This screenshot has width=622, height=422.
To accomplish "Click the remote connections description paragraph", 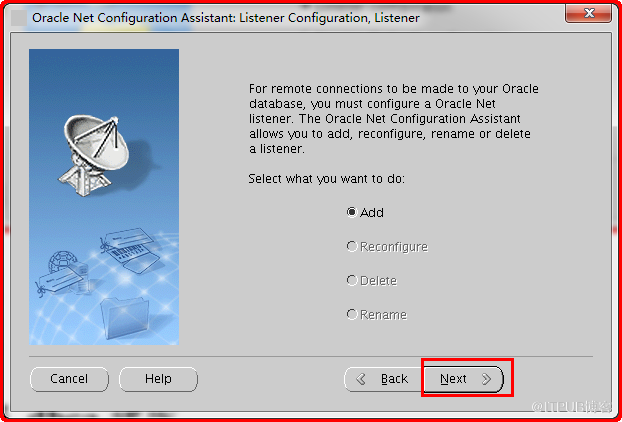I will coord(394,119).
